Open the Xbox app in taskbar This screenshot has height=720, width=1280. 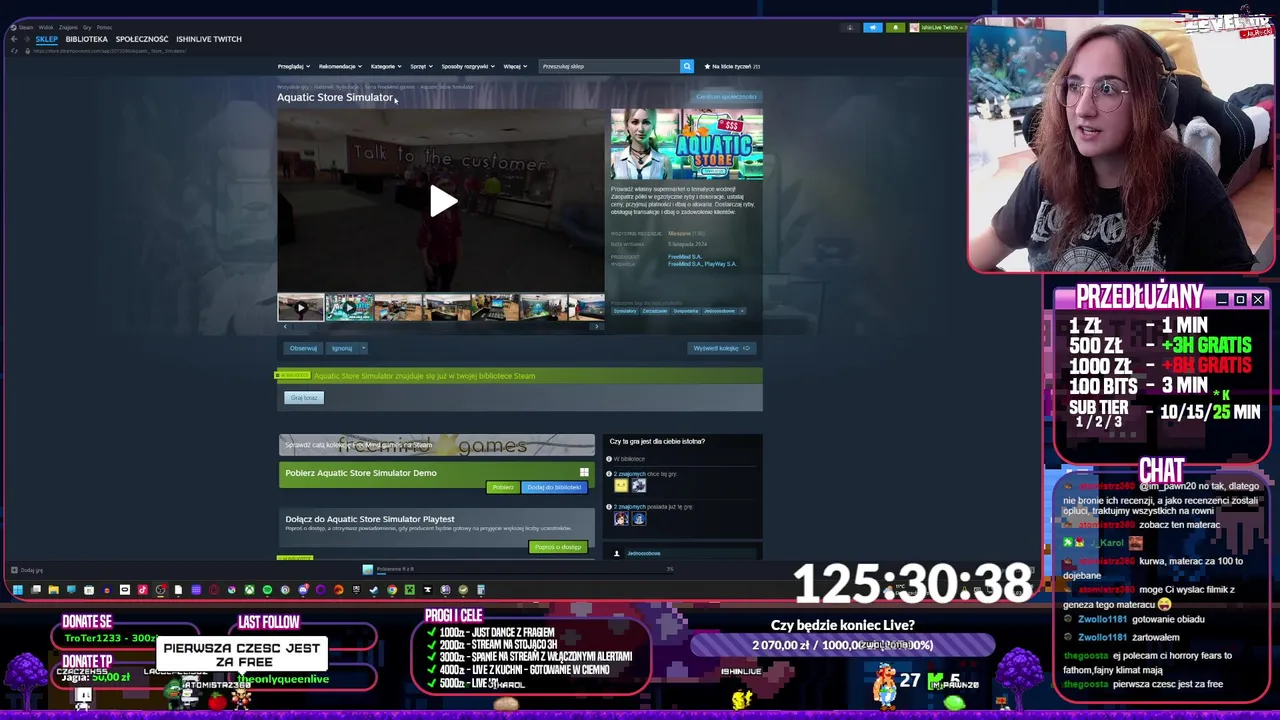coord(249,590)
